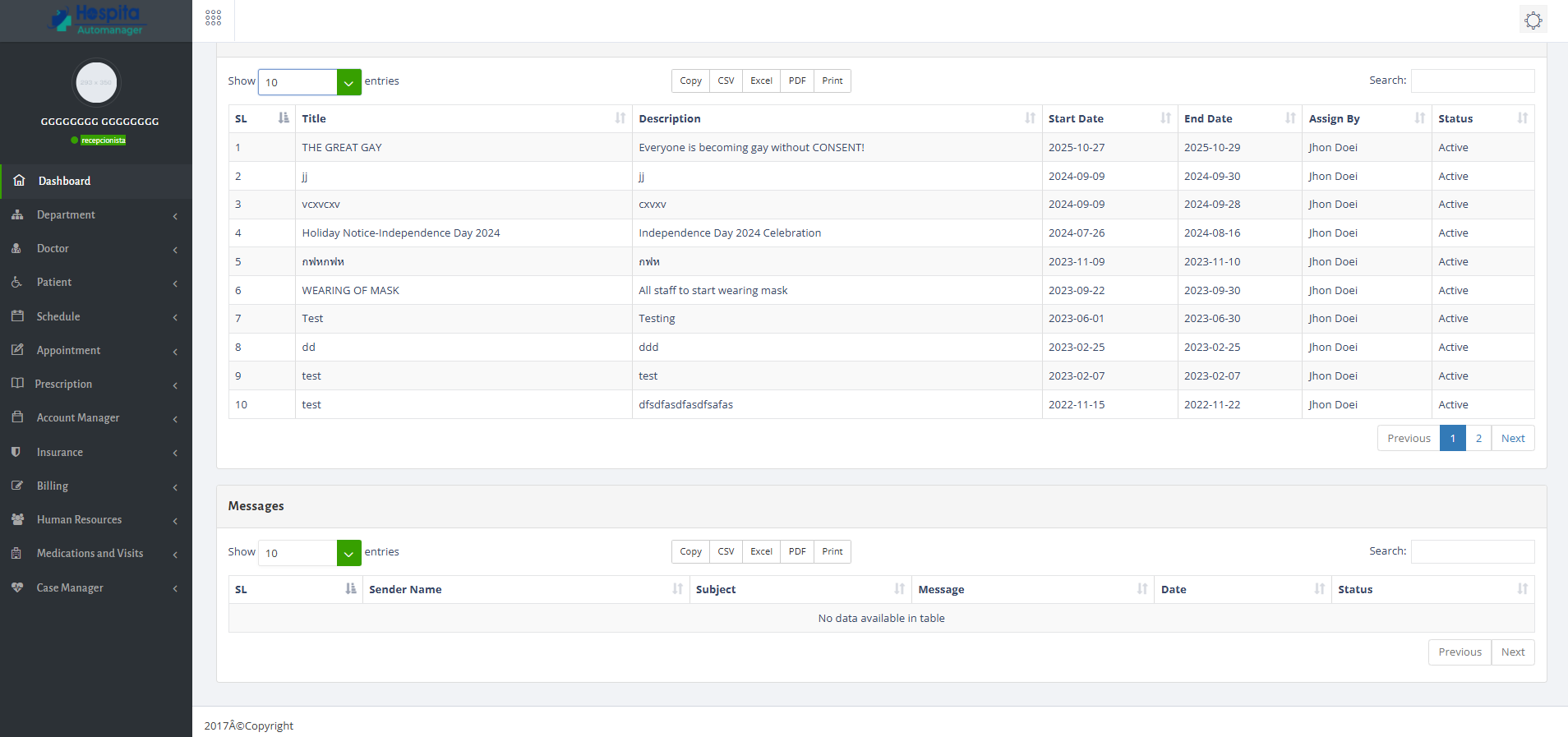Open Insurance menu item
This screenshot has height=737, width=1568.
point(96,452)
